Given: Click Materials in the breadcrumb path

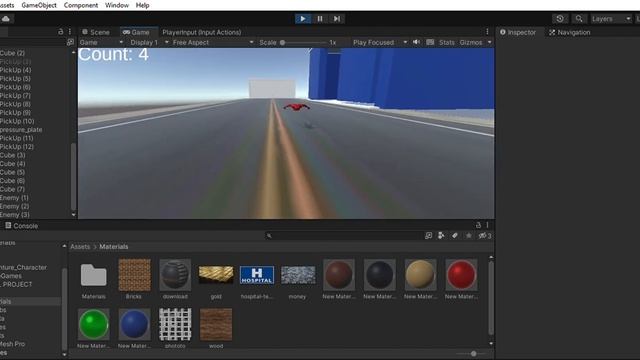Looking at the screenshot, I should [114, 247].
